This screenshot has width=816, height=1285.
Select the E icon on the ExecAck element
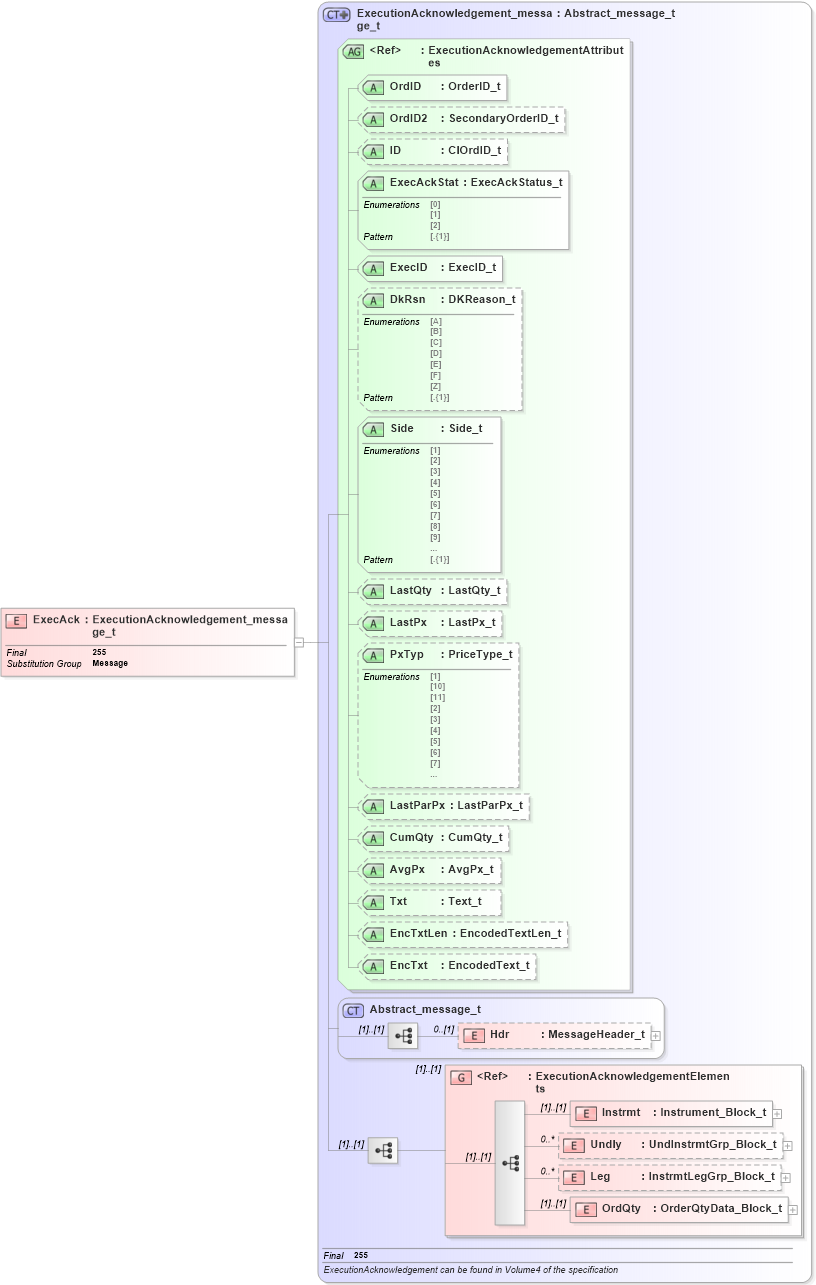pos(15,621)
